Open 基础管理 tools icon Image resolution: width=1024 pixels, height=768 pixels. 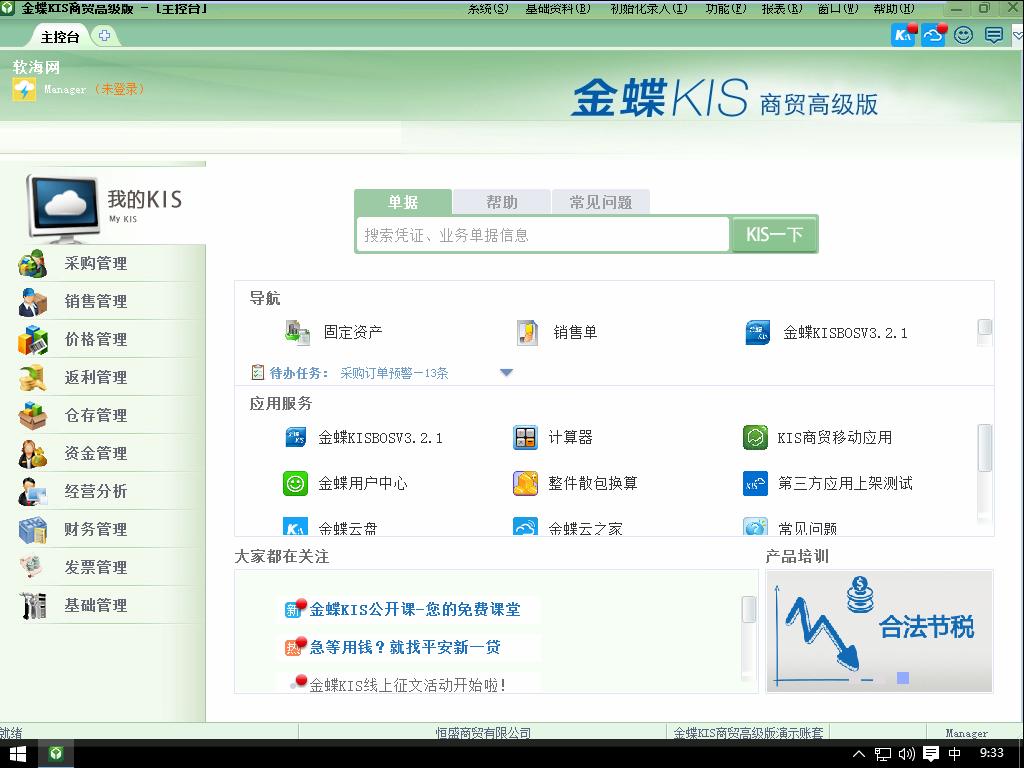[33, 605]
